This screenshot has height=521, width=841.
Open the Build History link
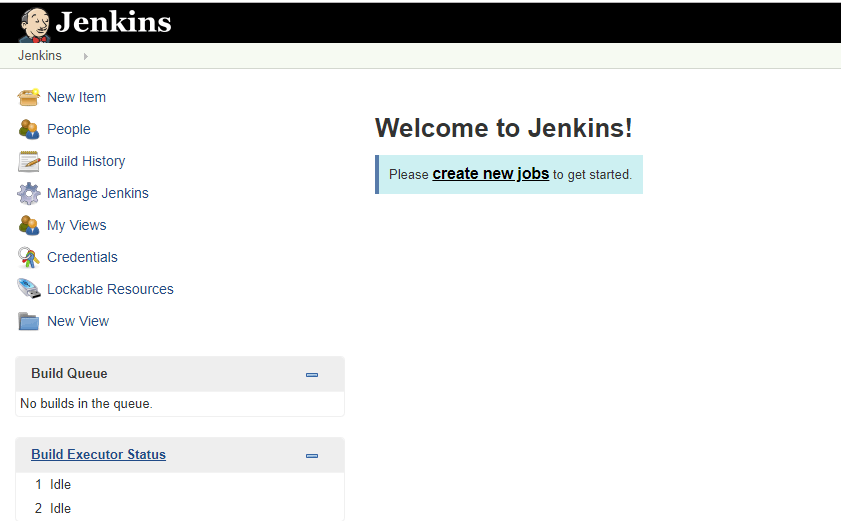click(x=86, y=161)
